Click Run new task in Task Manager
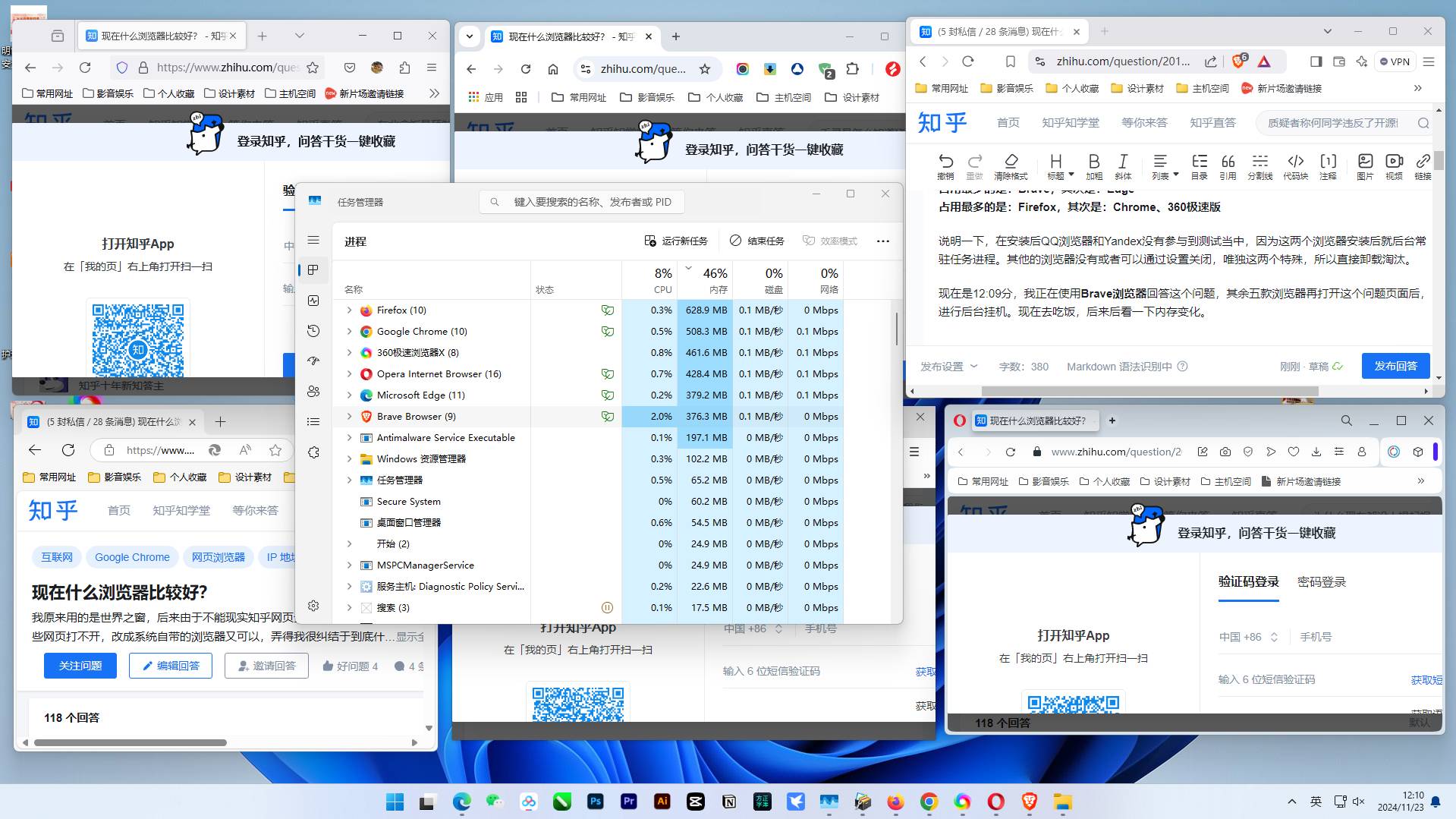The width and height of the screenshot is (1456, 819). tap(675, 241)
